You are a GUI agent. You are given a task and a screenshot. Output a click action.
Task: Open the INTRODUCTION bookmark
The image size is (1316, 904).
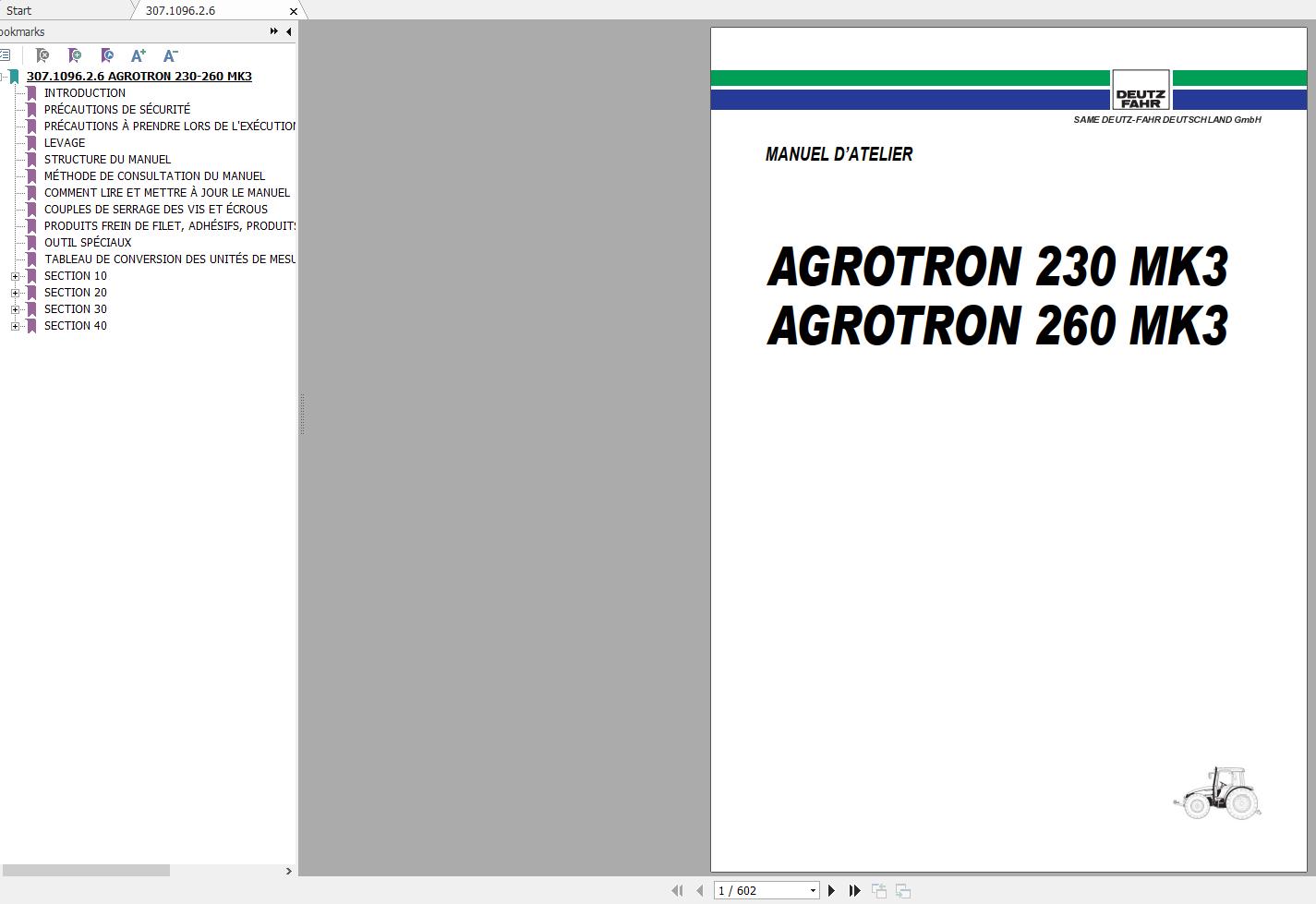(x=85, y=92)
